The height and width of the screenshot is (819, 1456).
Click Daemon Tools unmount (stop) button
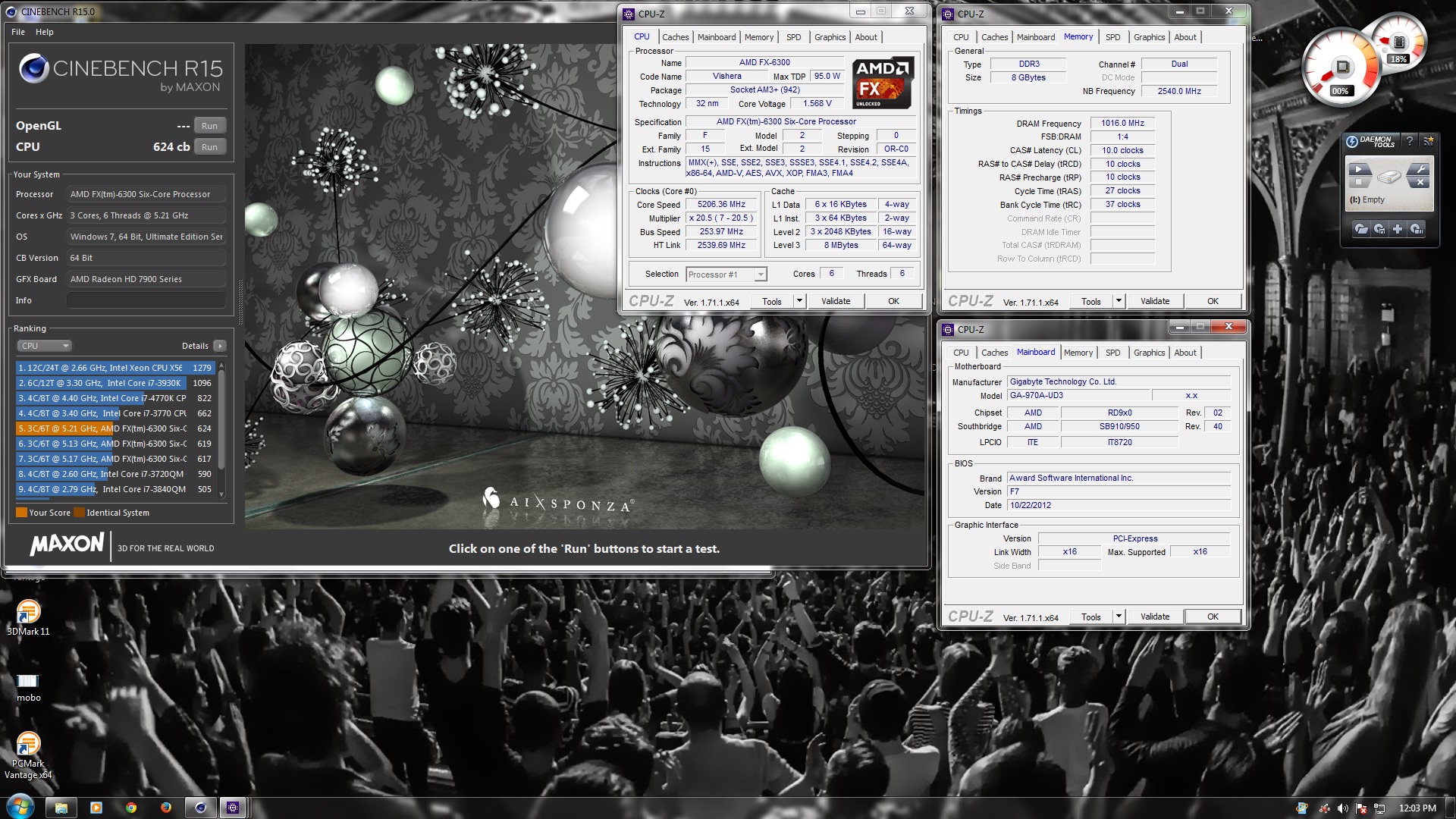click(x=1359, y=182)
